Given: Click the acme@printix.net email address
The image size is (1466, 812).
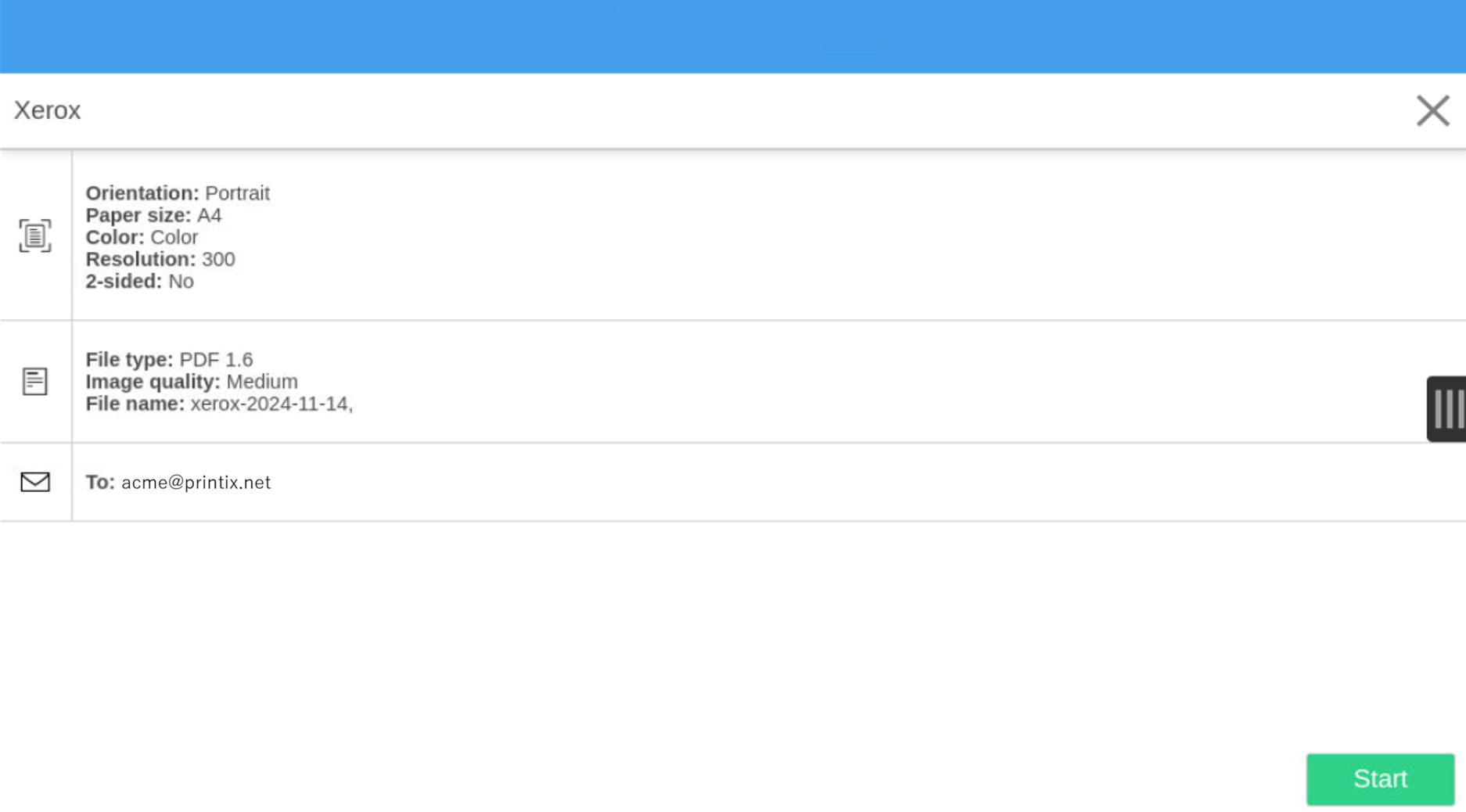Looking at the screenshot, I should (x=196, y=482).
